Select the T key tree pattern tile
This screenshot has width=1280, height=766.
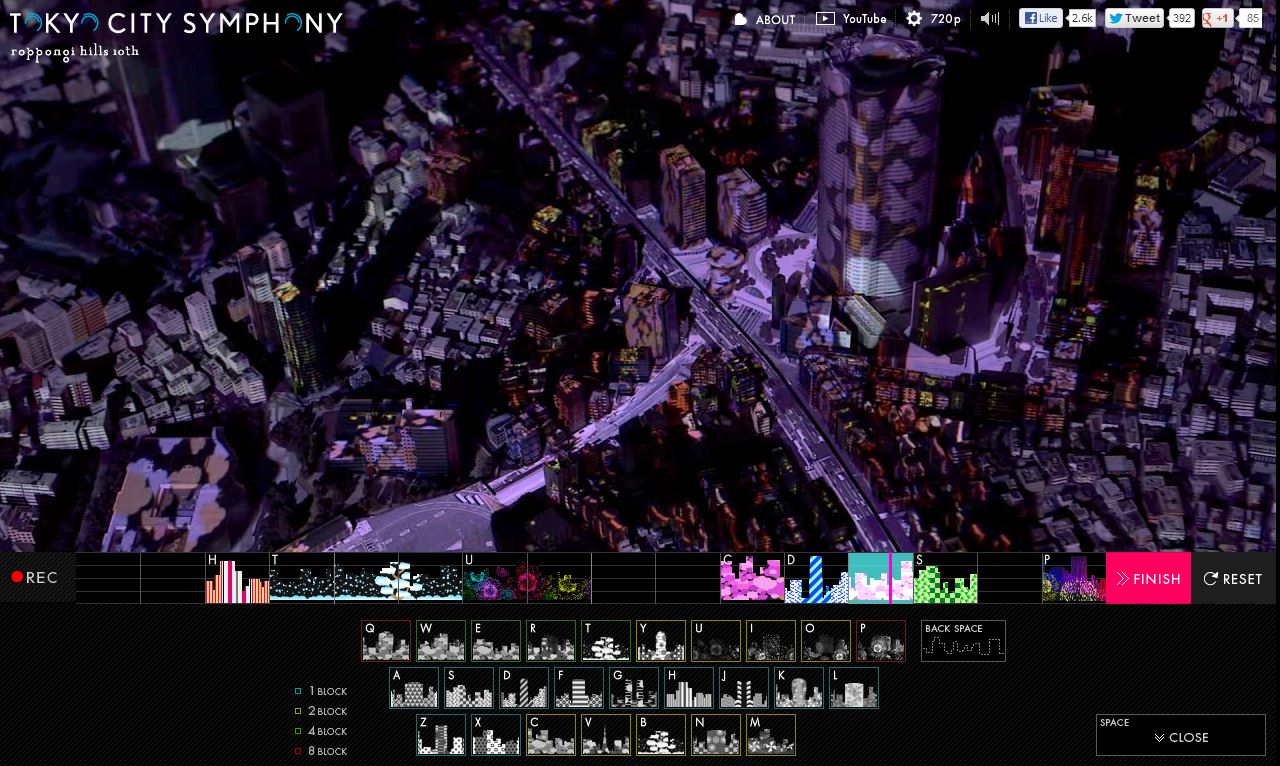606,641
